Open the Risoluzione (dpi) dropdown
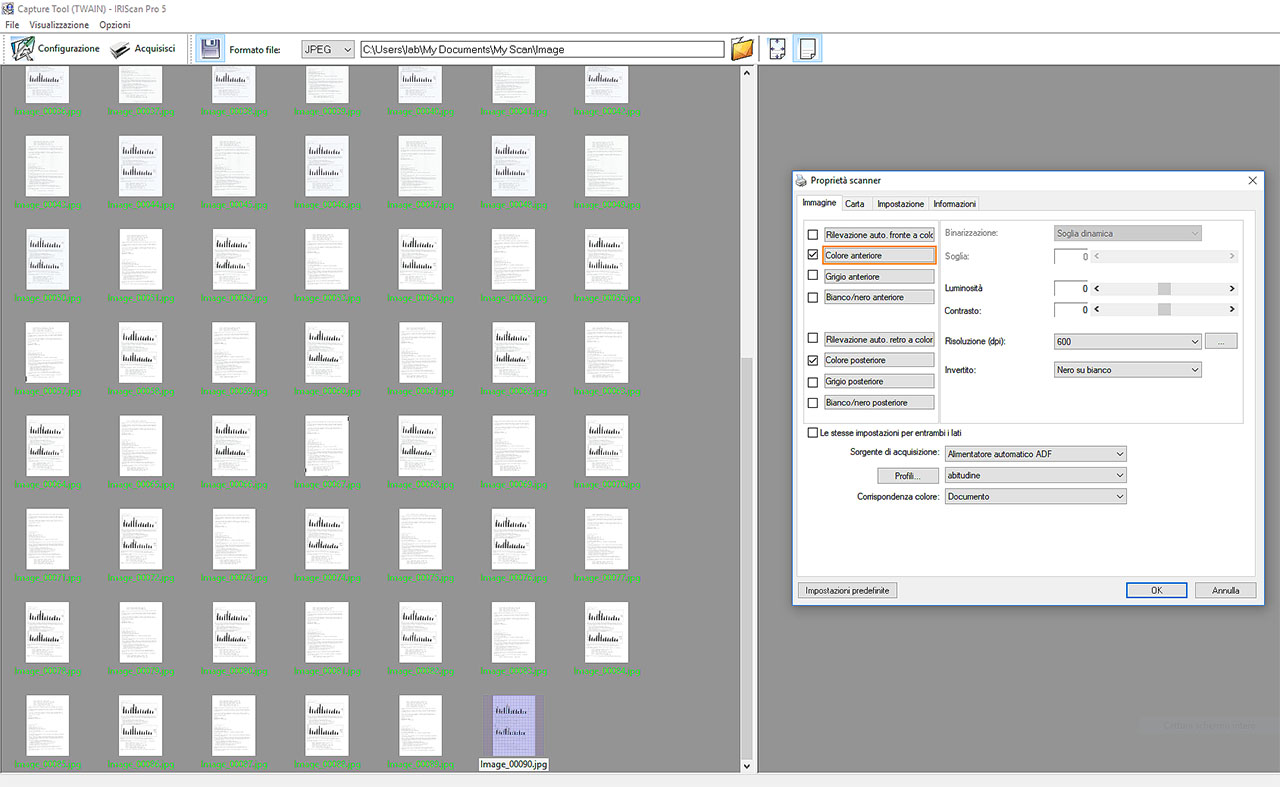 1127,342
